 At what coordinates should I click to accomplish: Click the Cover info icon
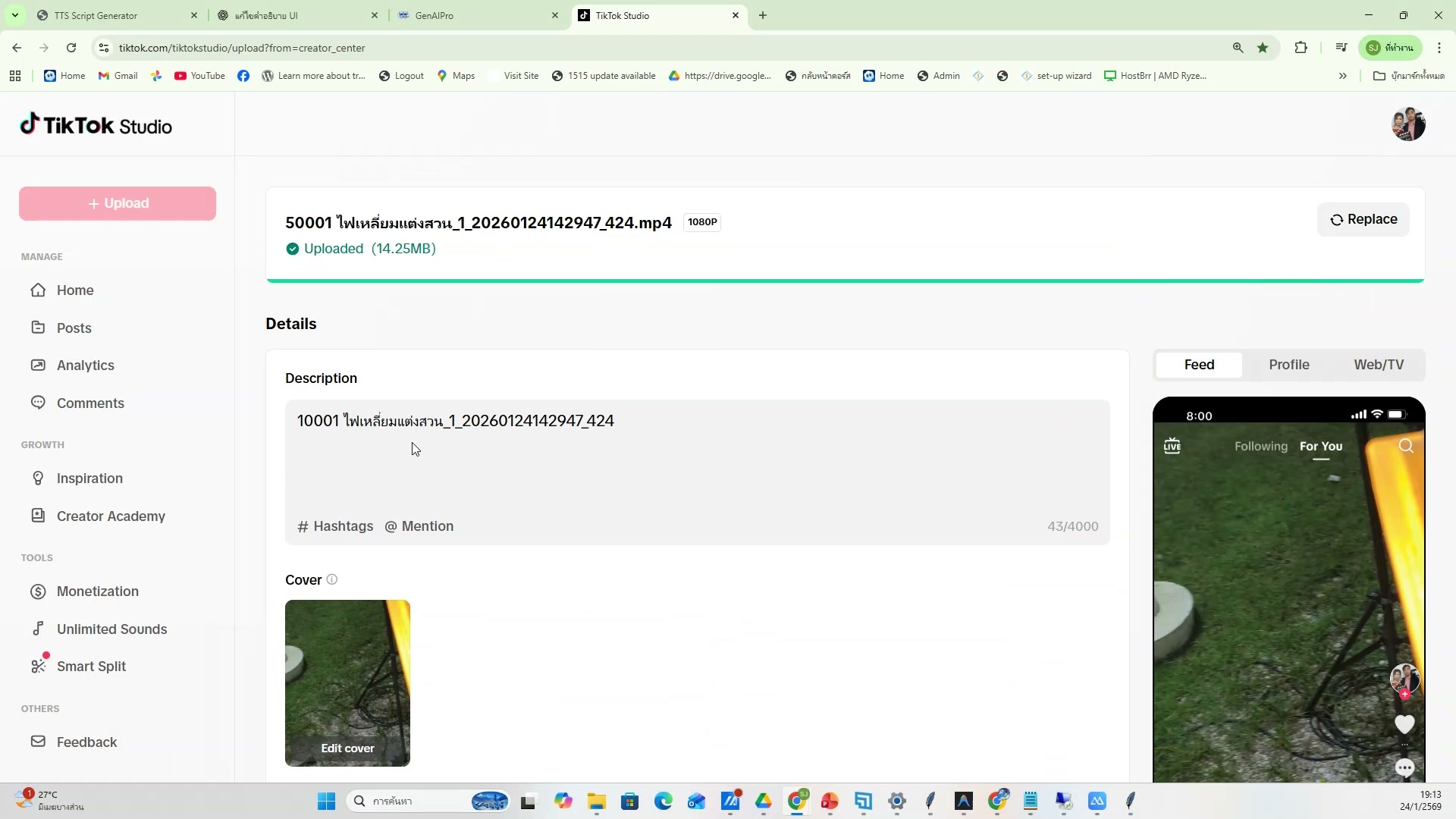pos(331,580)
